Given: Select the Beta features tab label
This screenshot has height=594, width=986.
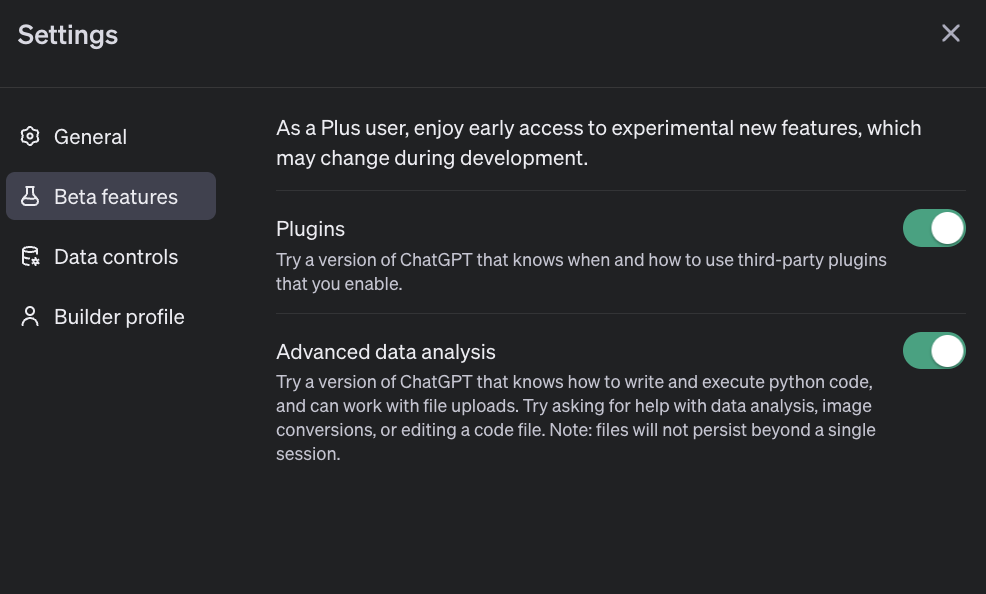Looking at the screenshot, I should [116, 197].
